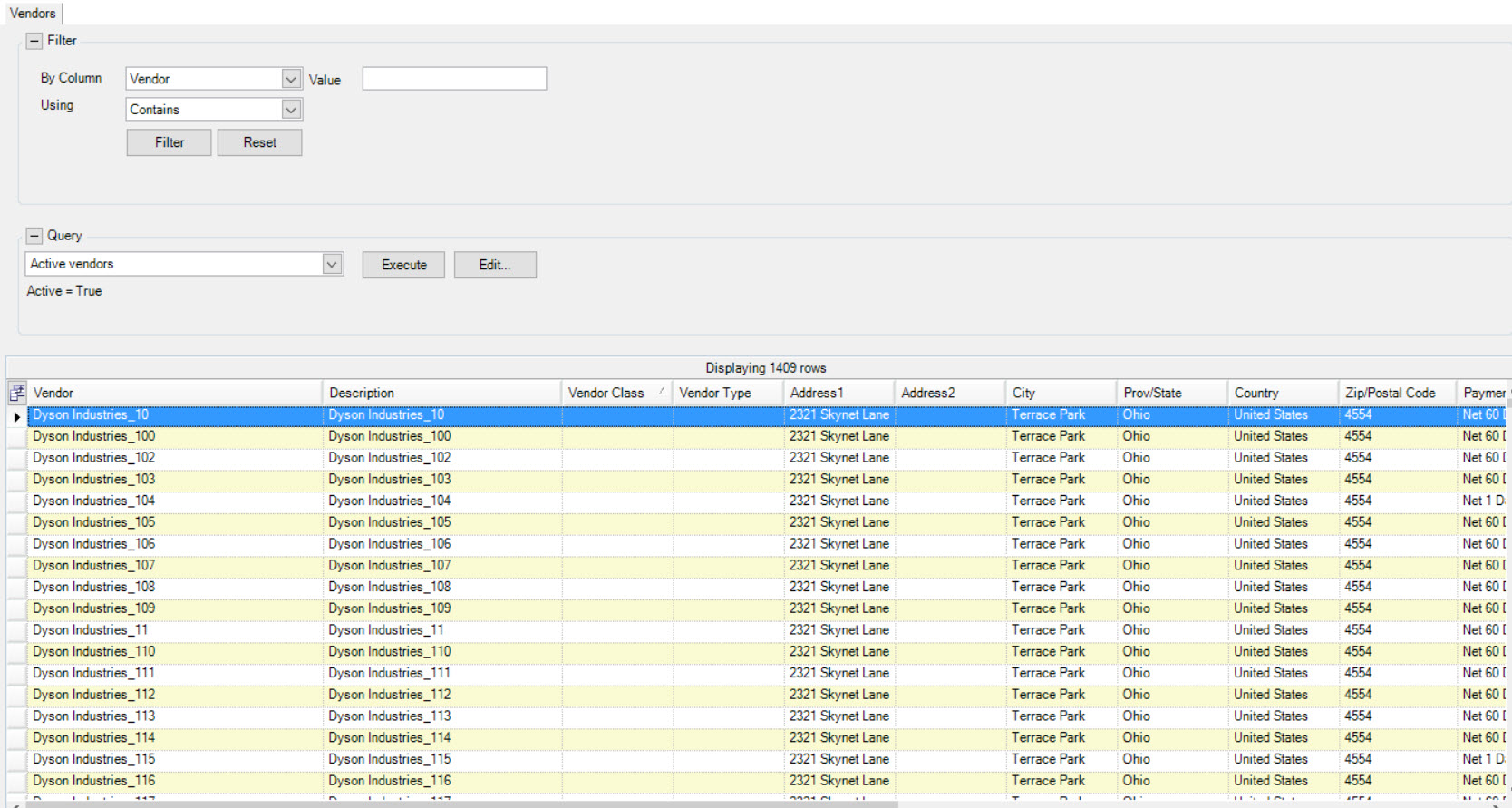
Task: Click United States in Dyson Industries_112 row
Action: tap(1284, 695)
